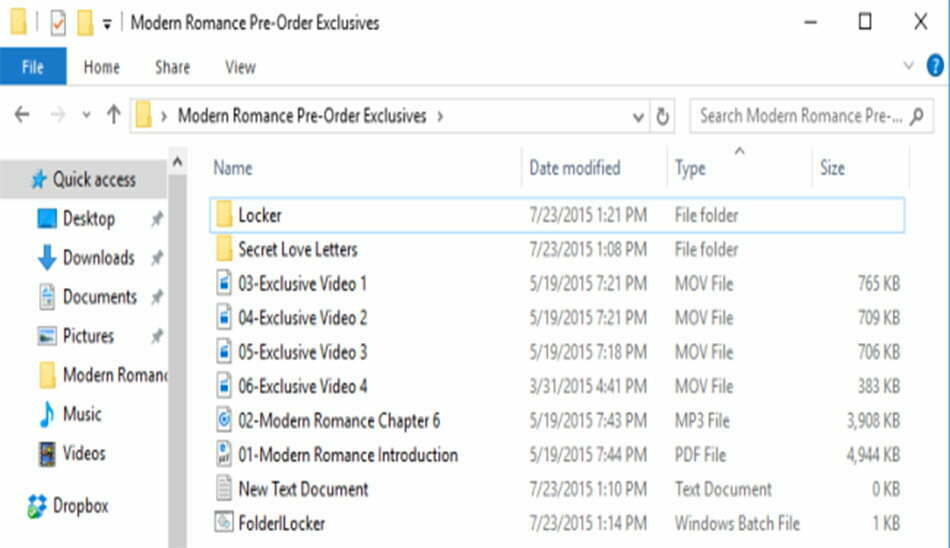The image size is (950, 548).
Task: Open Customize Quick Access Toolbar dropdown
Action: [x=107, y=25]
